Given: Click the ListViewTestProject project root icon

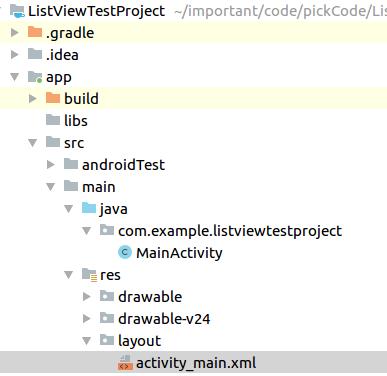Looking at the screenshot, I should point(17,11).
